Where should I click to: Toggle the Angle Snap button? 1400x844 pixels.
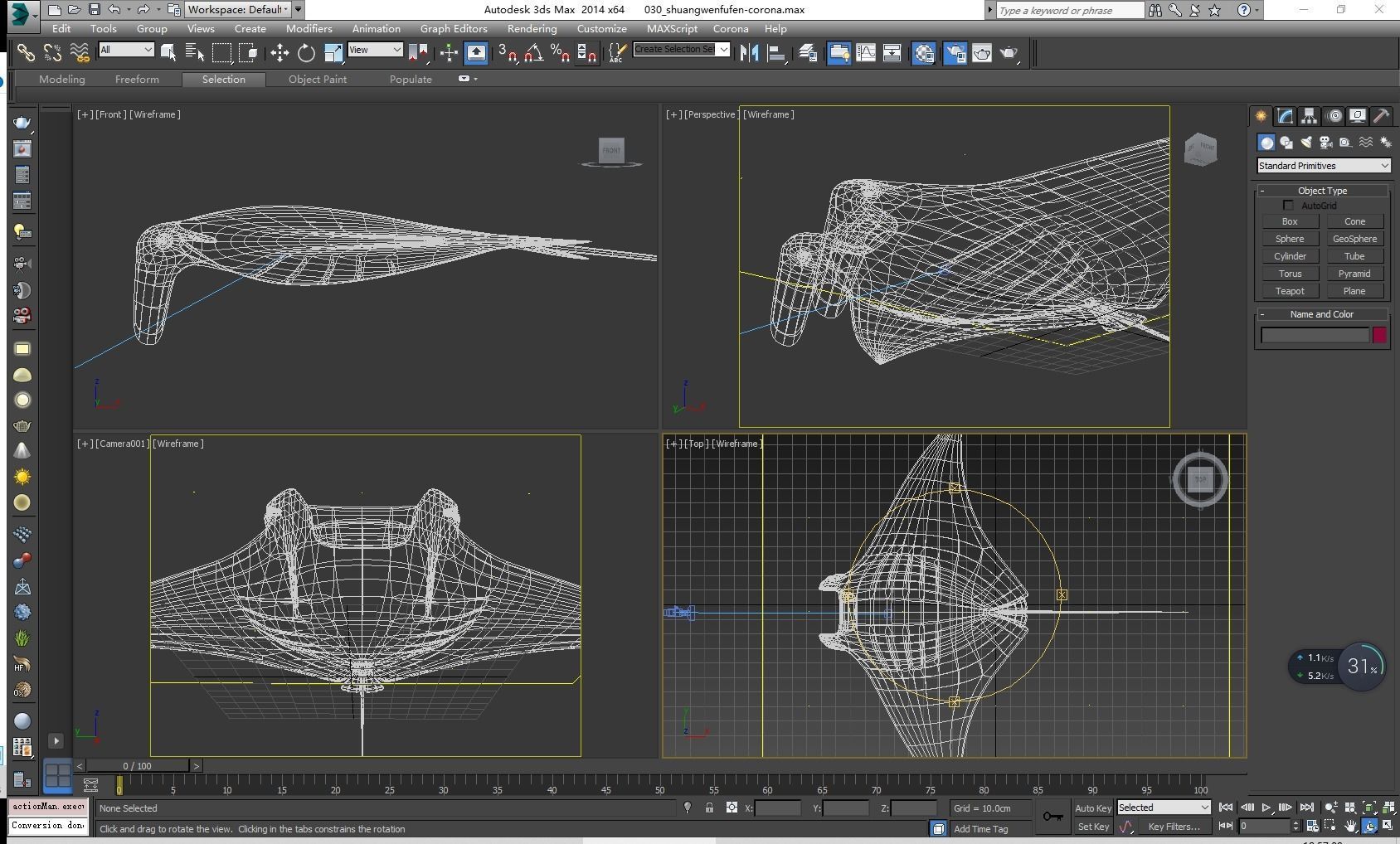pos(533,53)
